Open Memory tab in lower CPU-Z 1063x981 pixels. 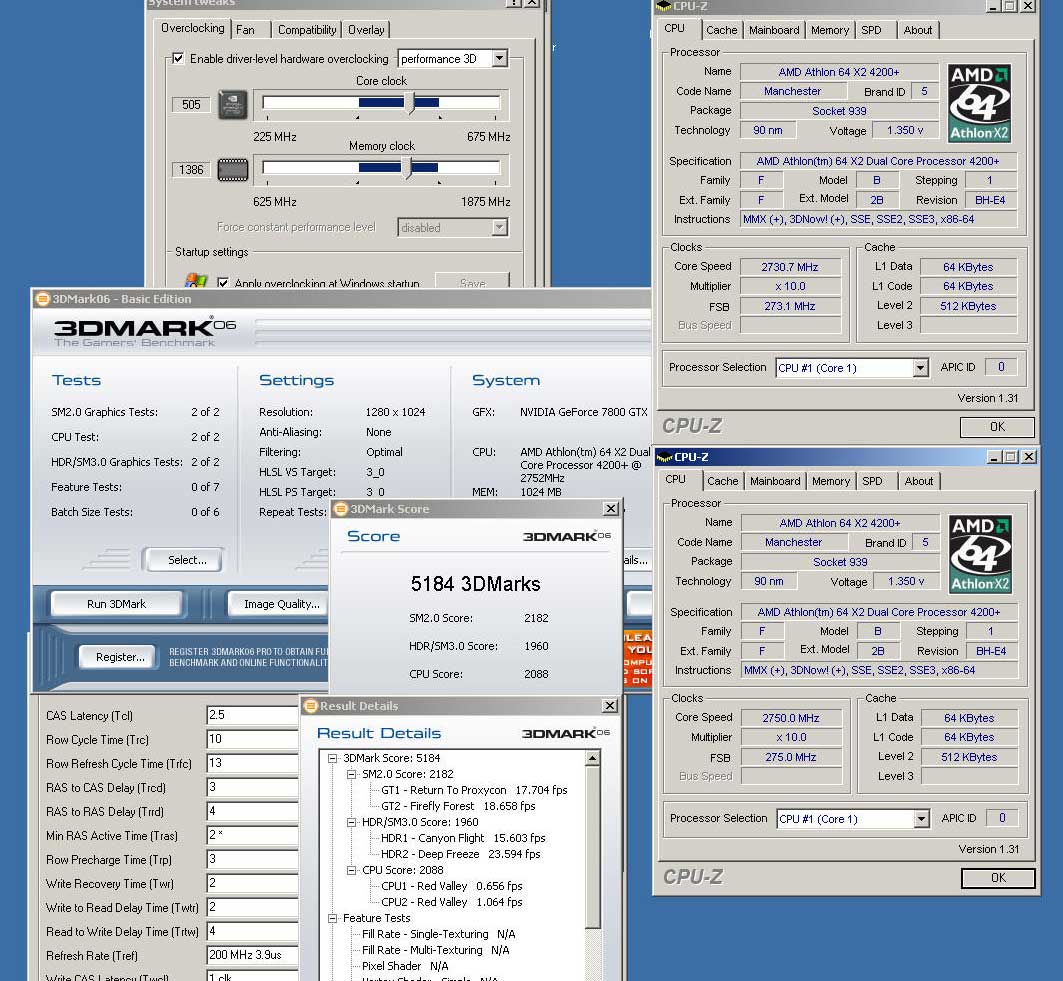pyautogui.click(x=831, y=481)
